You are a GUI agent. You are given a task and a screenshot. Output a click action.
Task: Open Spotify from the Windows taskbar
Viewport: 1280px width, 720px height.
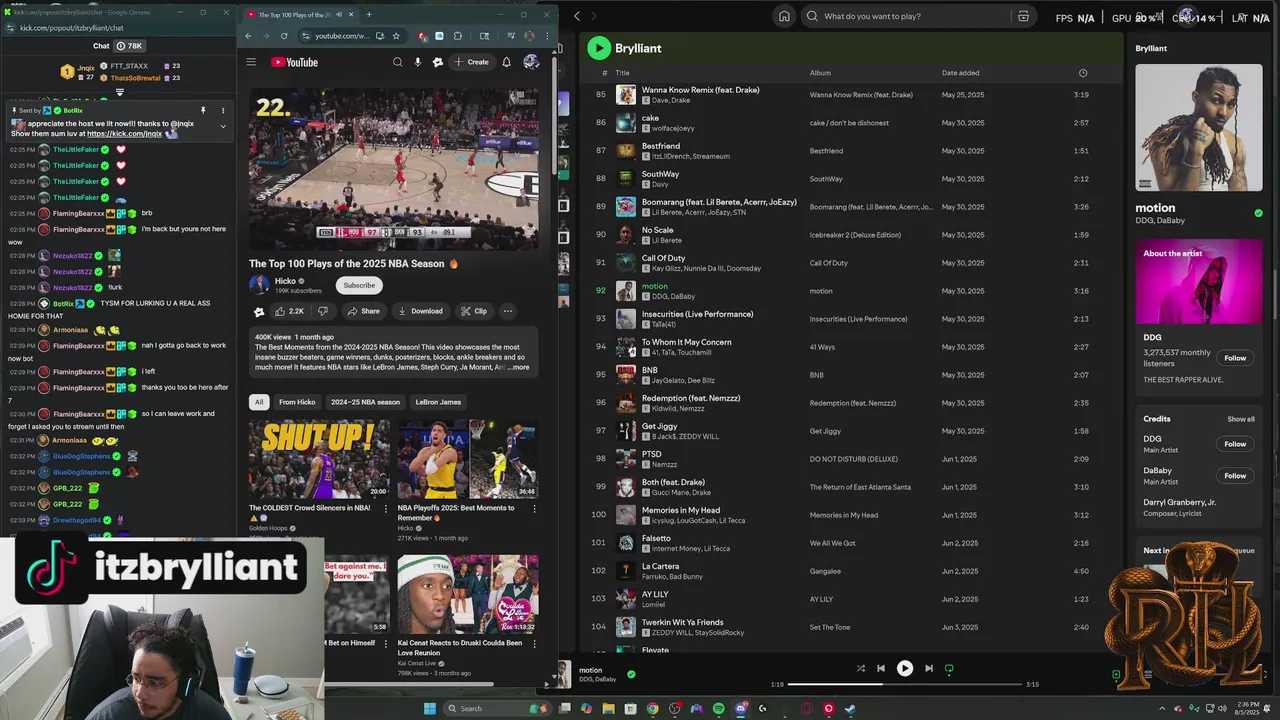pyautogui.click(x=718, y=708)
